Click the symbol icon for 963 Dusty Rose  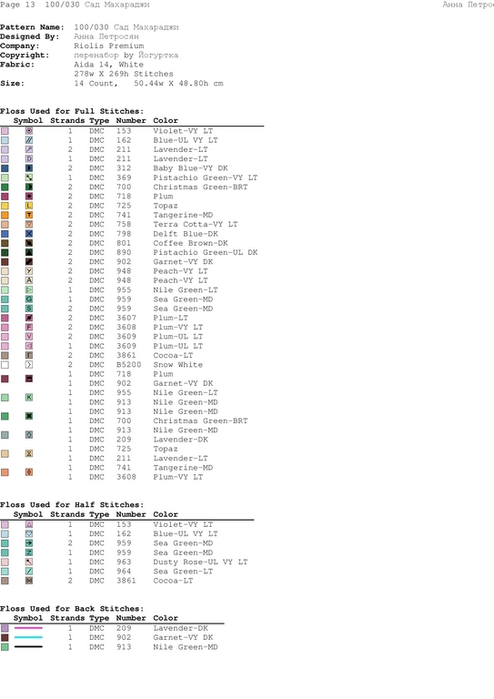29,562
